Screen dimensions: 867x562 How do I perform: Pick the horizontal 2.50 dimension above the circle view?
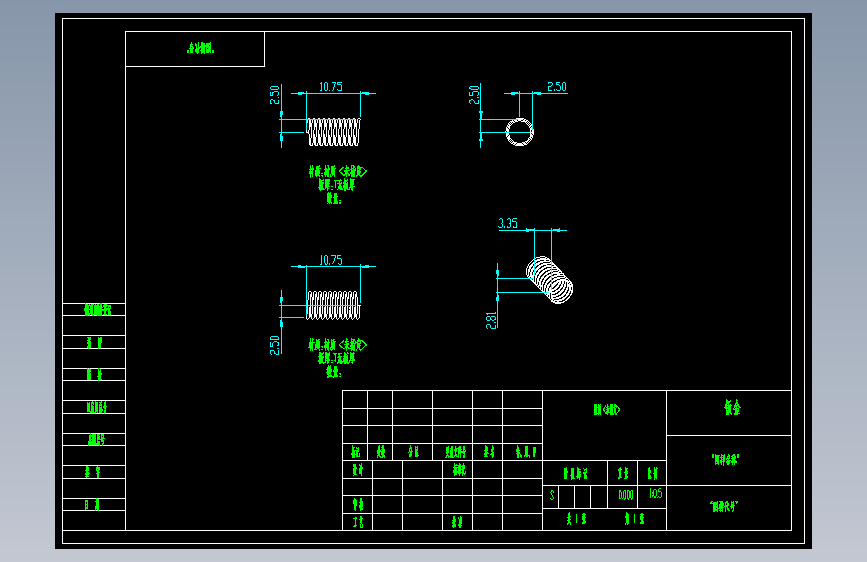(x=557, y=87)
